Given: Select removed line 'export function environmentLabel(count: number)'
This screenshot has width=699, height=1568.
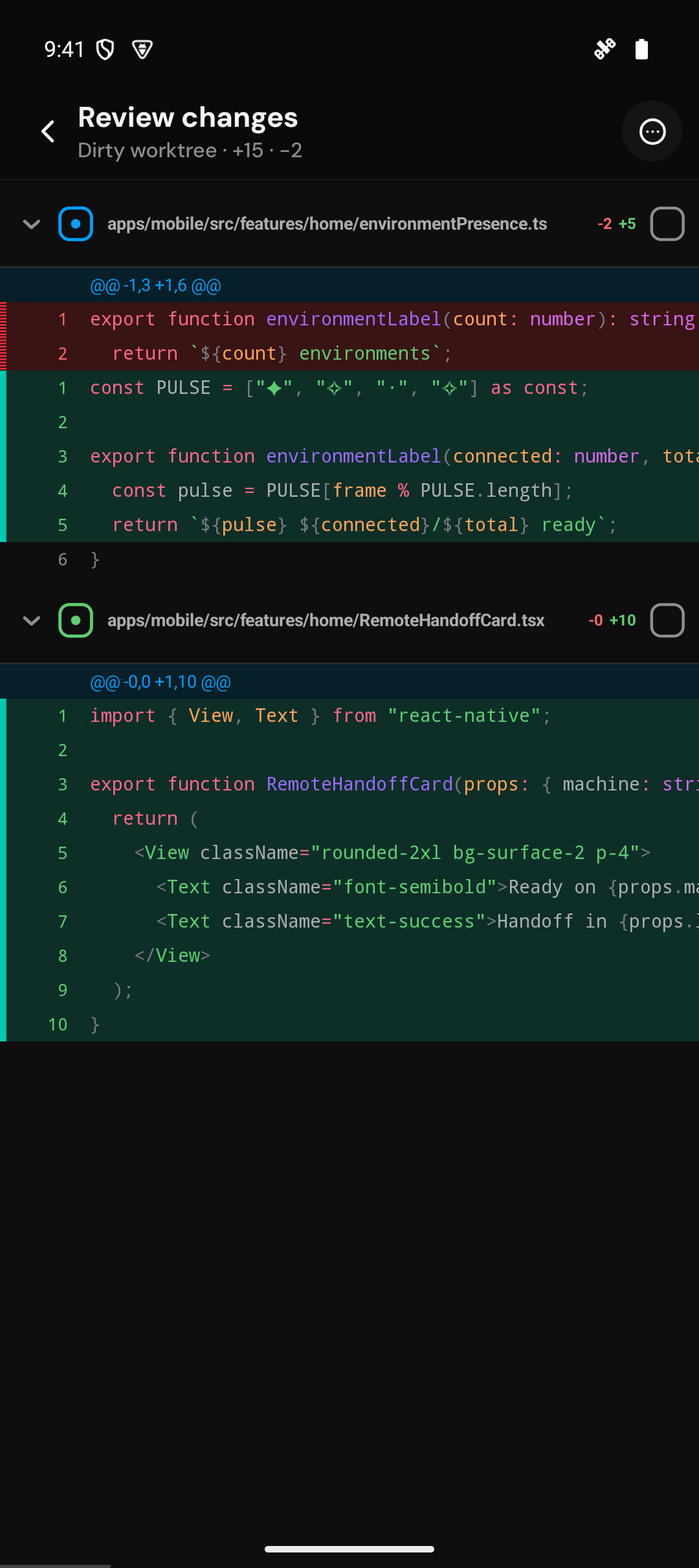Looking at the screenshot, I should [349, 319].
